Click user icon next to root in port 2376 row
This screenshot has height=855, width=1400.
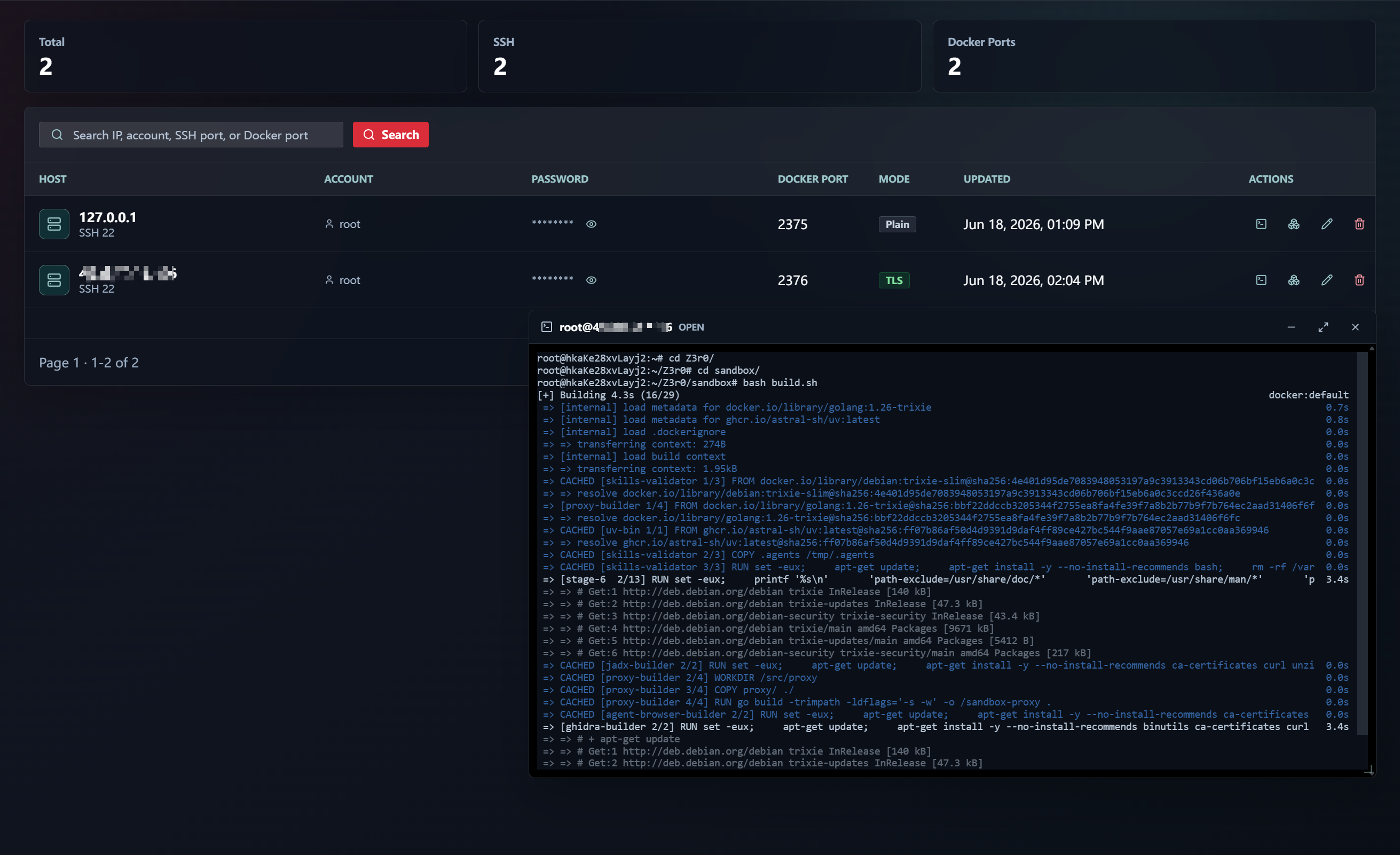329,280
